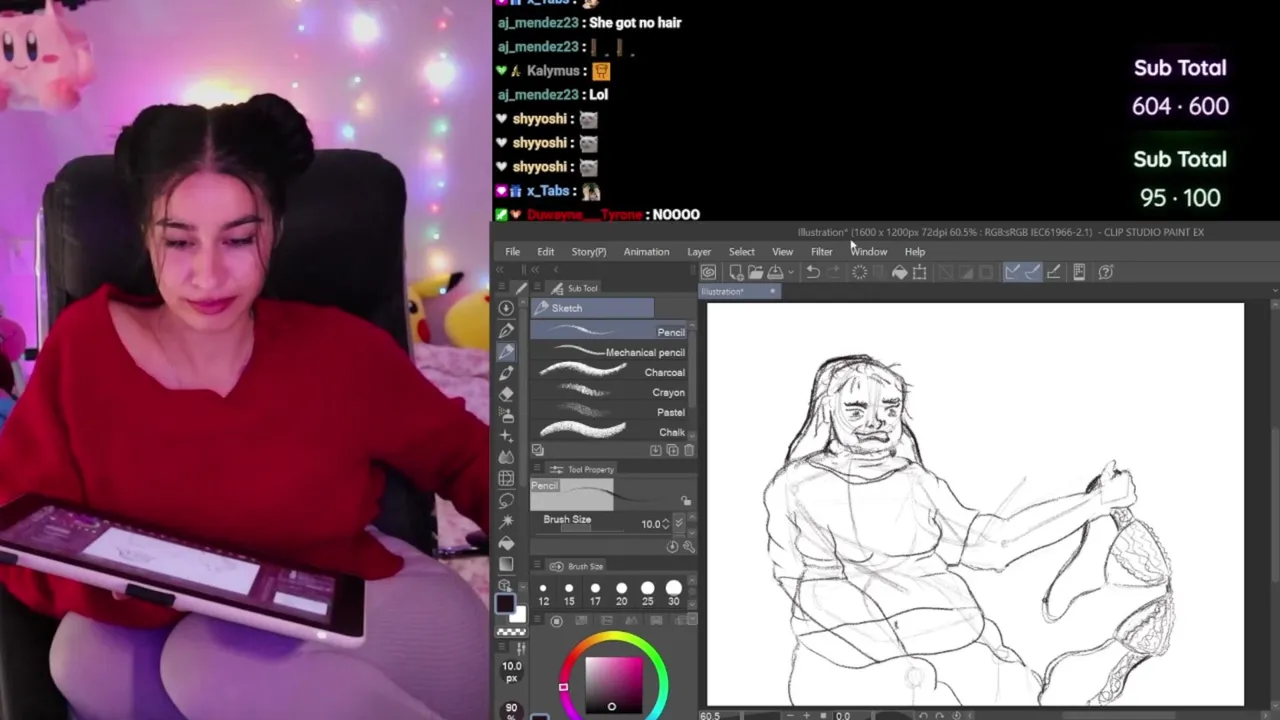Select the Brush tool icon
This screenshot has height=720, width=1280.
pyautogui.click(x=506, y=373)
